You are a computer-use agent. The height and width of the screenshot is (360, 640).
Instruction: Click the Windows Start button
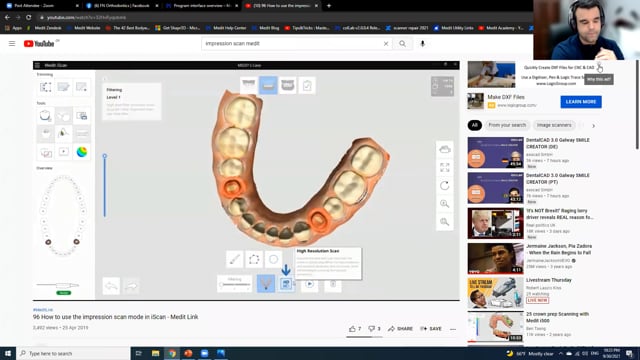[x=8, y=353]
